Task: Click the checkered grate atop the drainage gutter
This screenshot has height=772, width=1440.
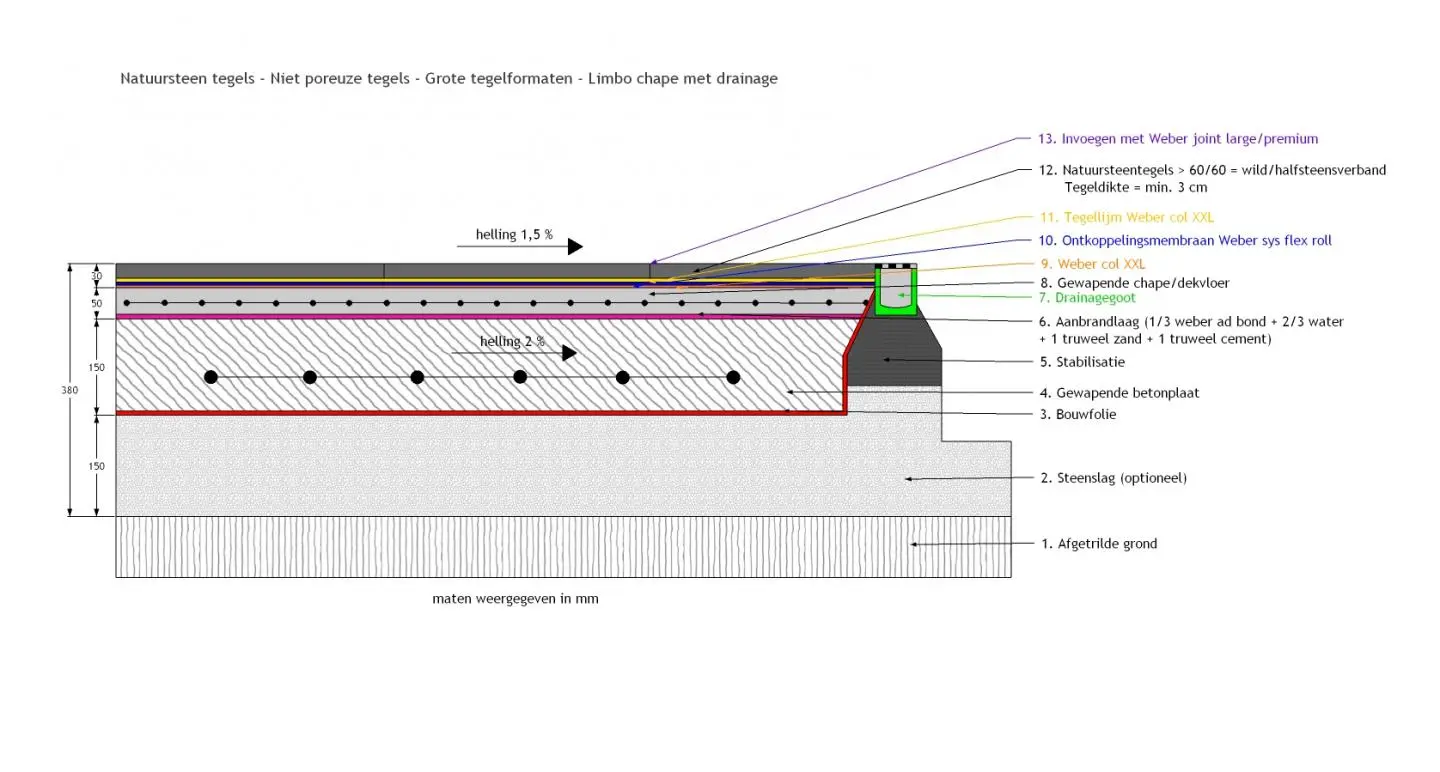Action: pos(896,267)
